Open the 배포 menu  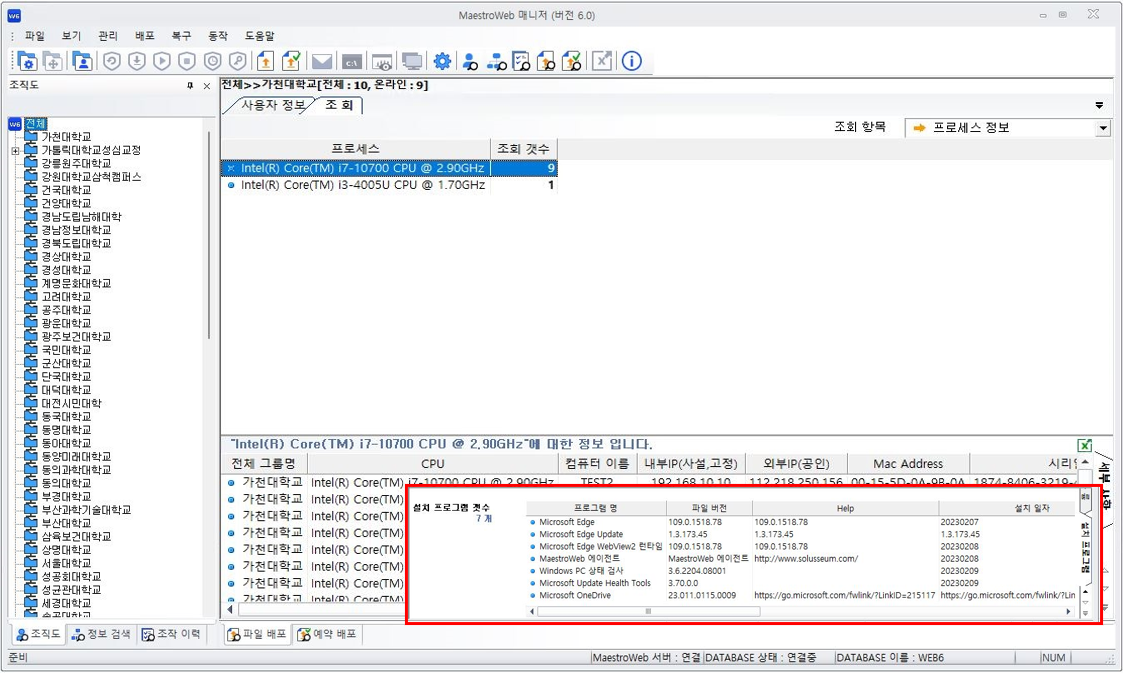144,36
